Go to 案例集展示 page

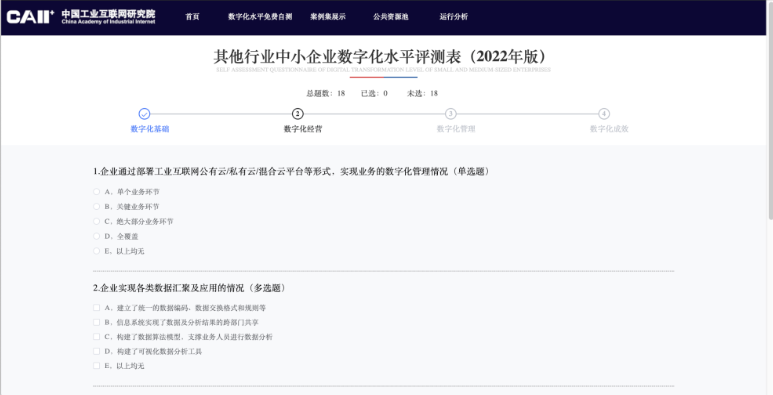(328, 17)
